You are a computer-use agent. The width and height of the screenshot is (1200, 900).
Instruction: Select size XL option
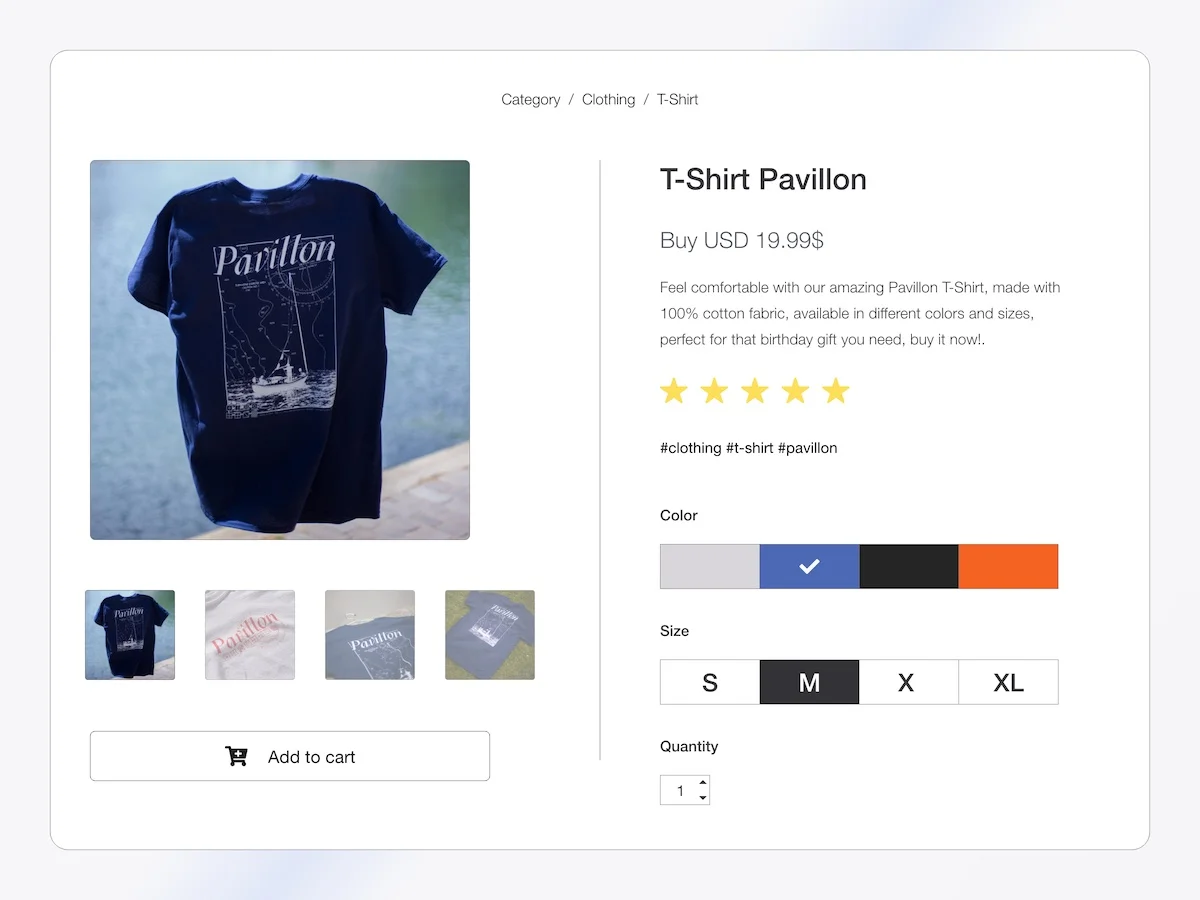point(1008,682)
